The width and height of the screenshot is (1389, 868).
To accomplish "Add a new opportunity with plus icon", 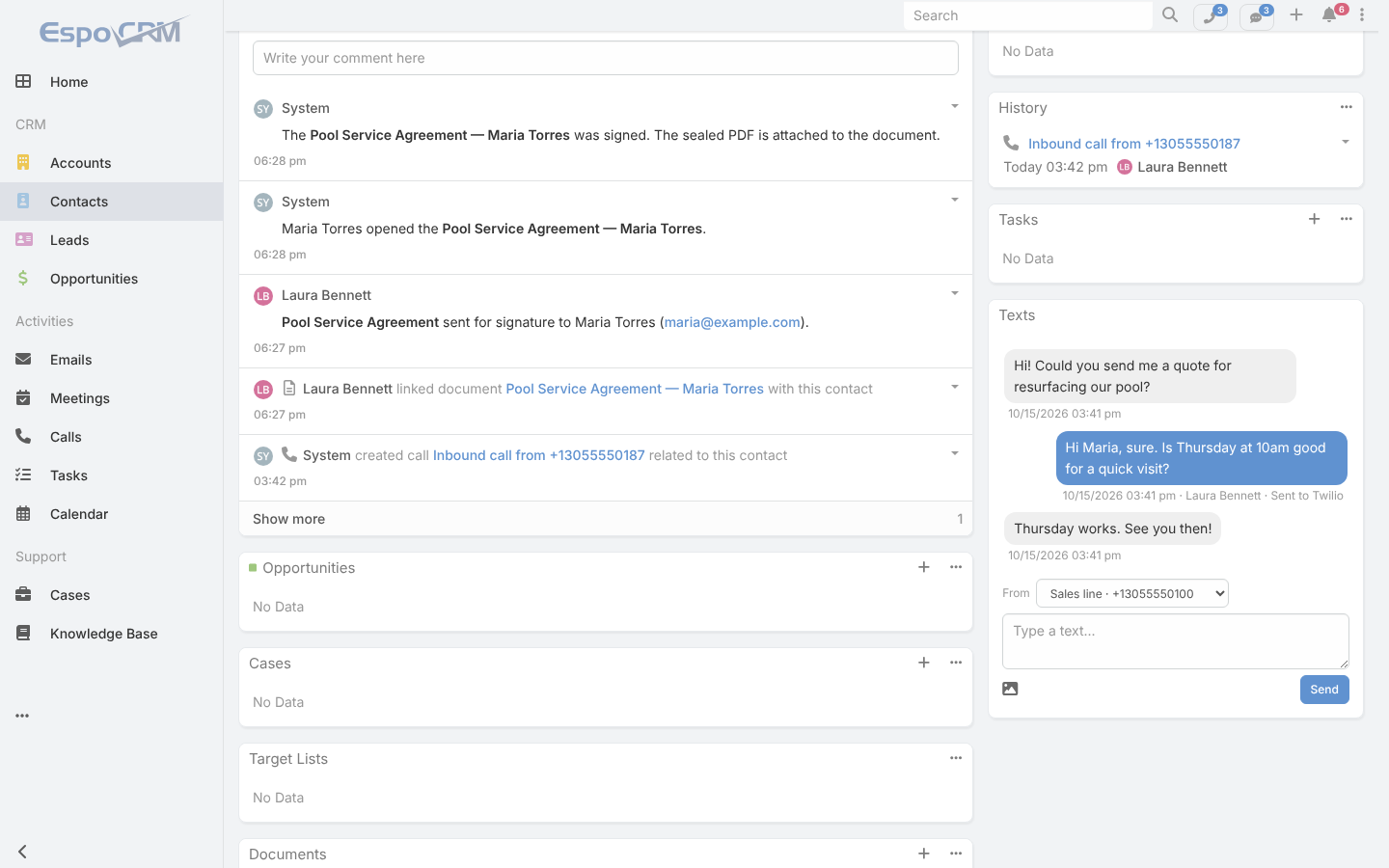I will 924,567.
